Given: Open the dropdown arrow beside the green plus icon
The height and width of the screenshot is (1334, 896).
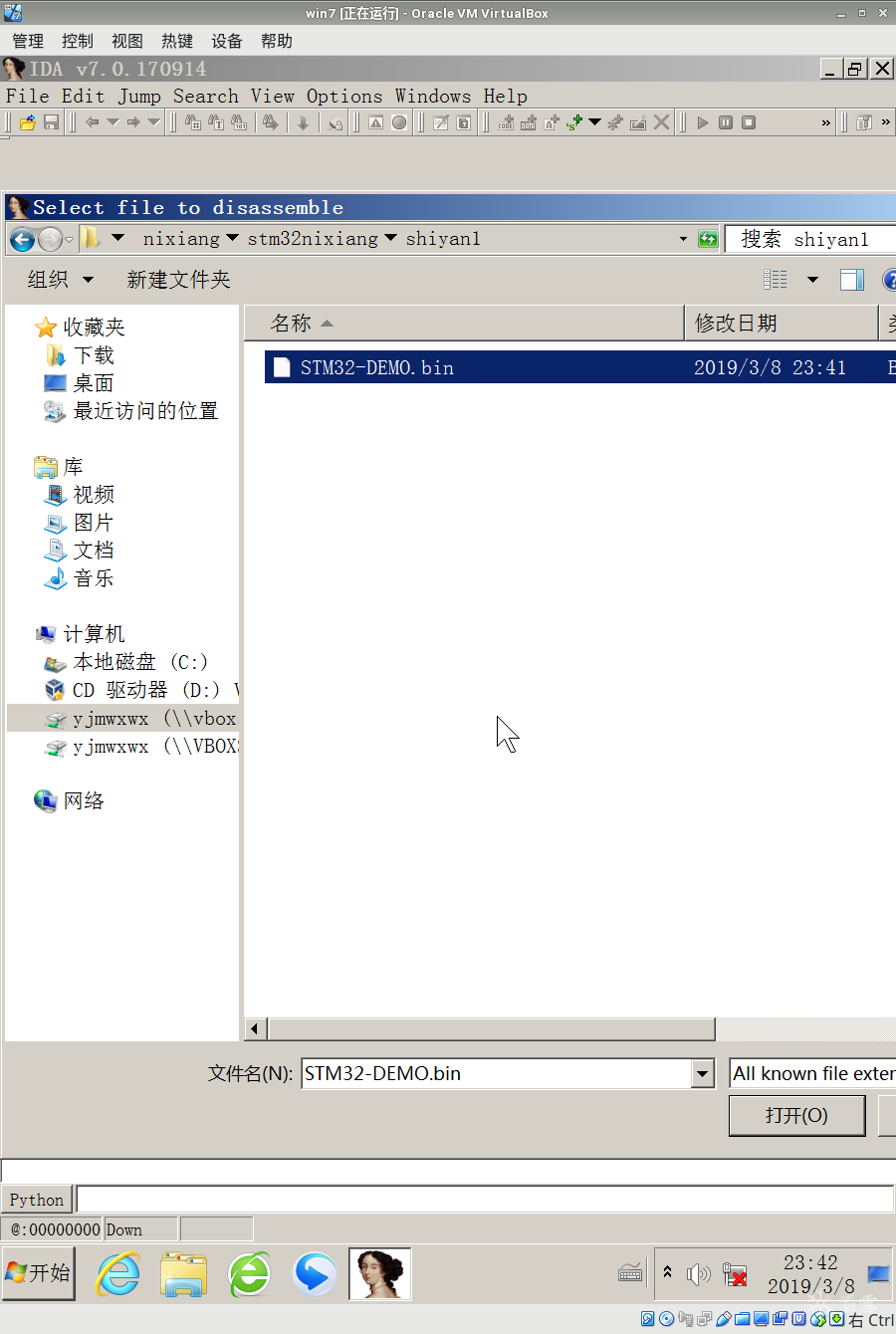Looking at the screenshot, I should pos(594,122).
